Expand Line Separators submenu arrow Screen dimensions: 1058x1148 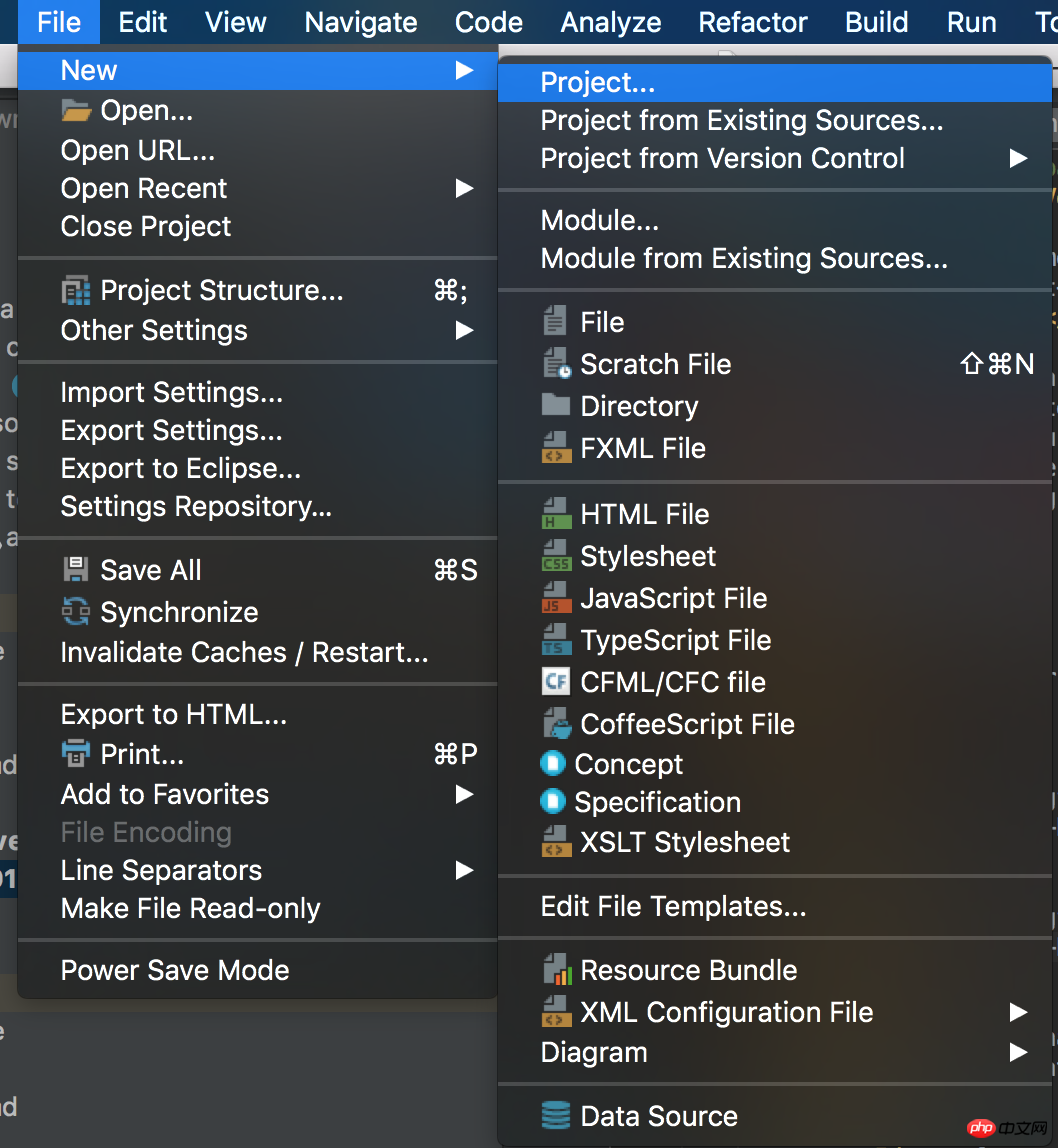464,871
